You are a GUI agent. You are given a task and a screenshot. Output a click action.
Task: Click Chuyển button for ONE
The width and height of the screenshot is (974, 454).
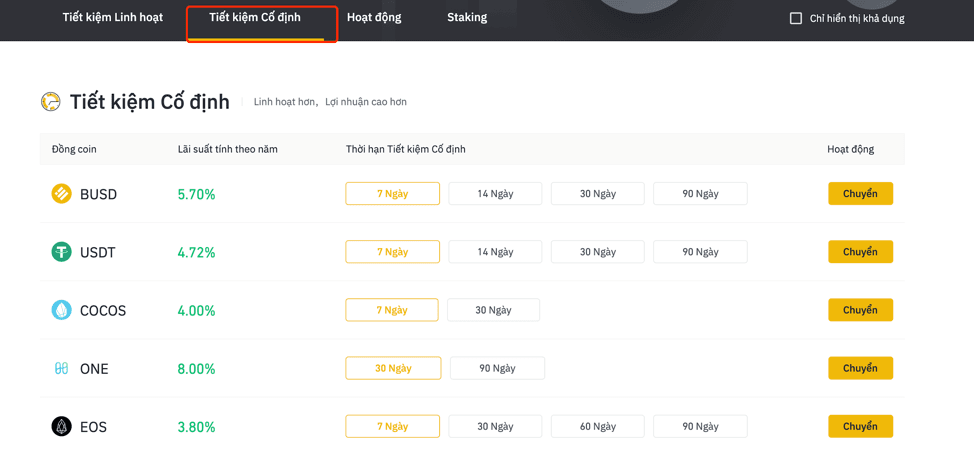pos(860,368)
